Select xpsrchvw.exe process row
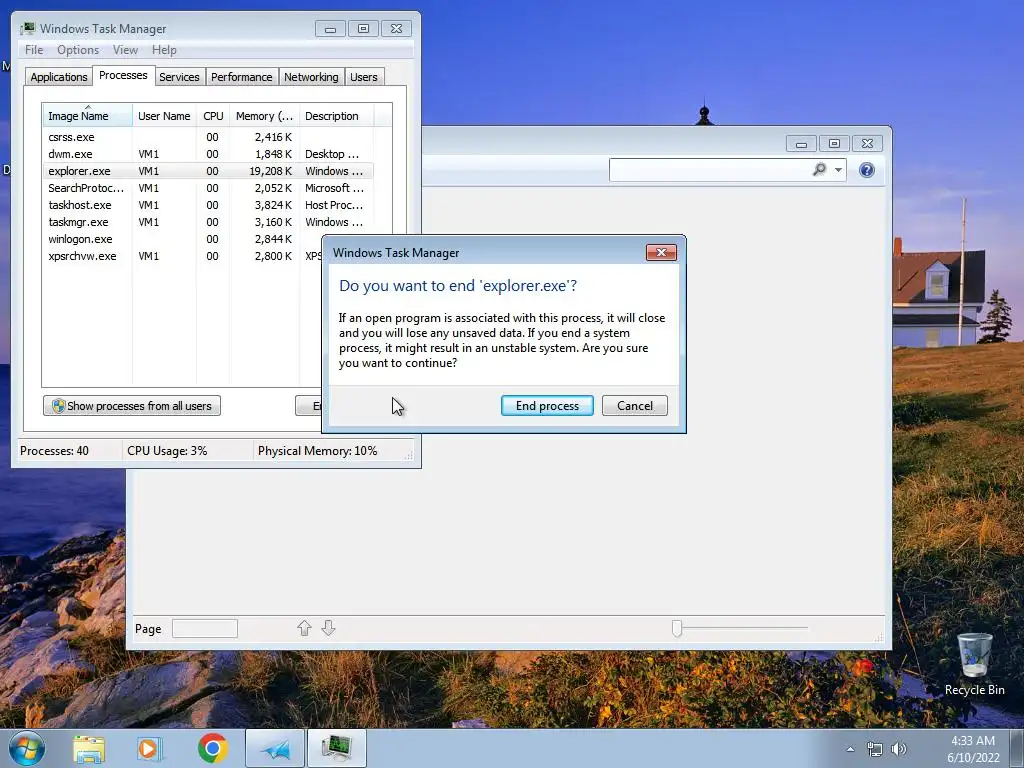 (x=183, y=256)
